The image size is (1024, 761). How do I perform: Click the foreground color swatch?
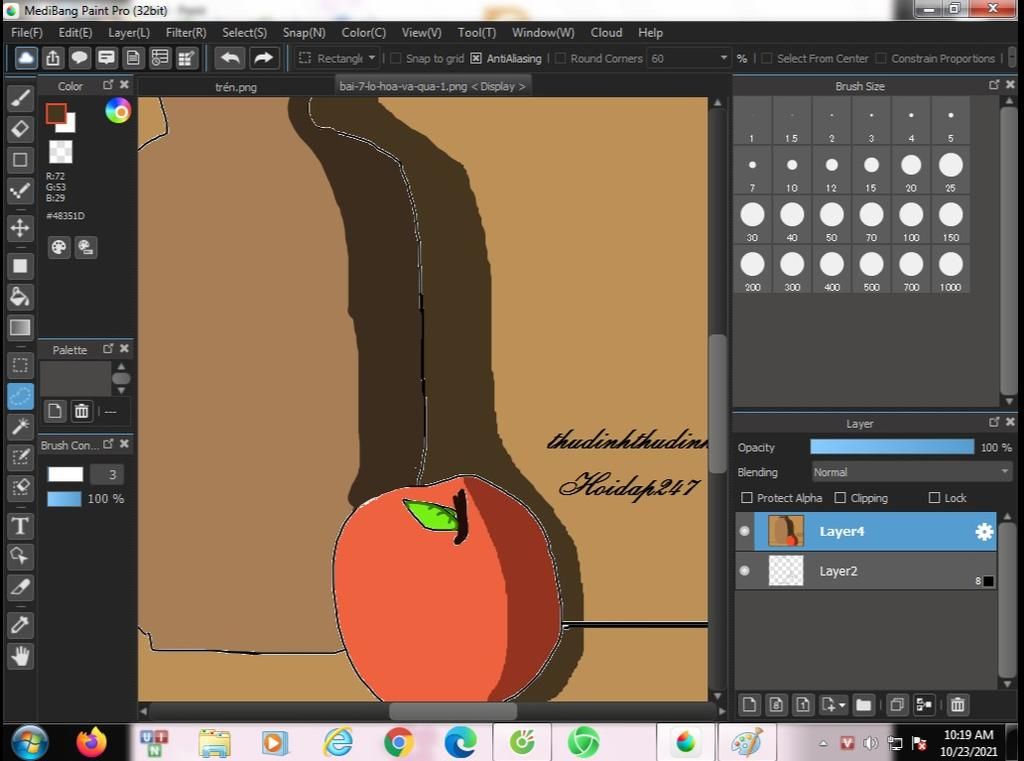[x=56, y=114]
